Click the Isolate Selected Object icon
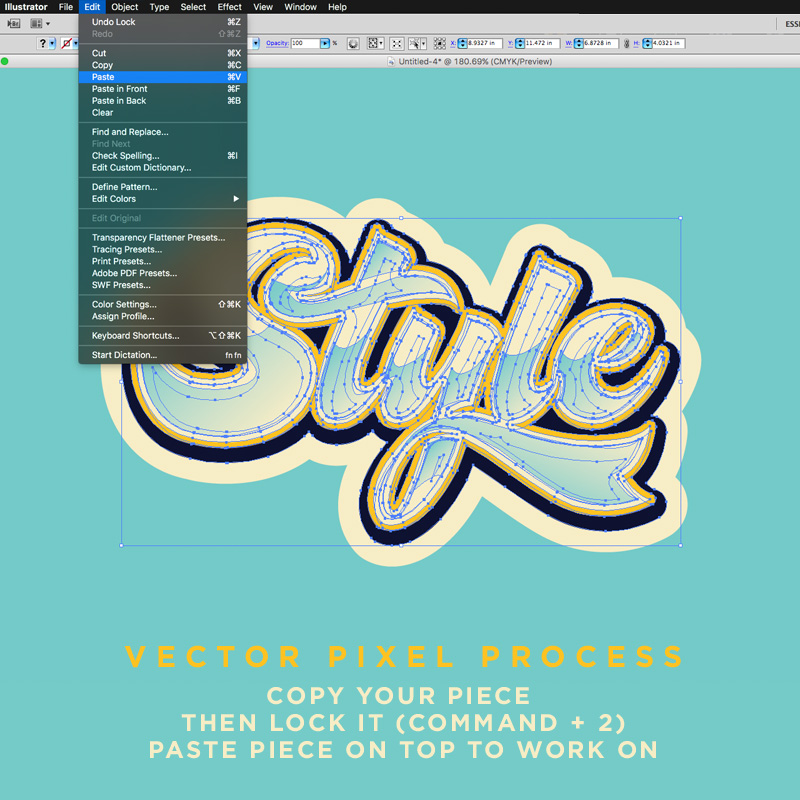 click(396, 44)
